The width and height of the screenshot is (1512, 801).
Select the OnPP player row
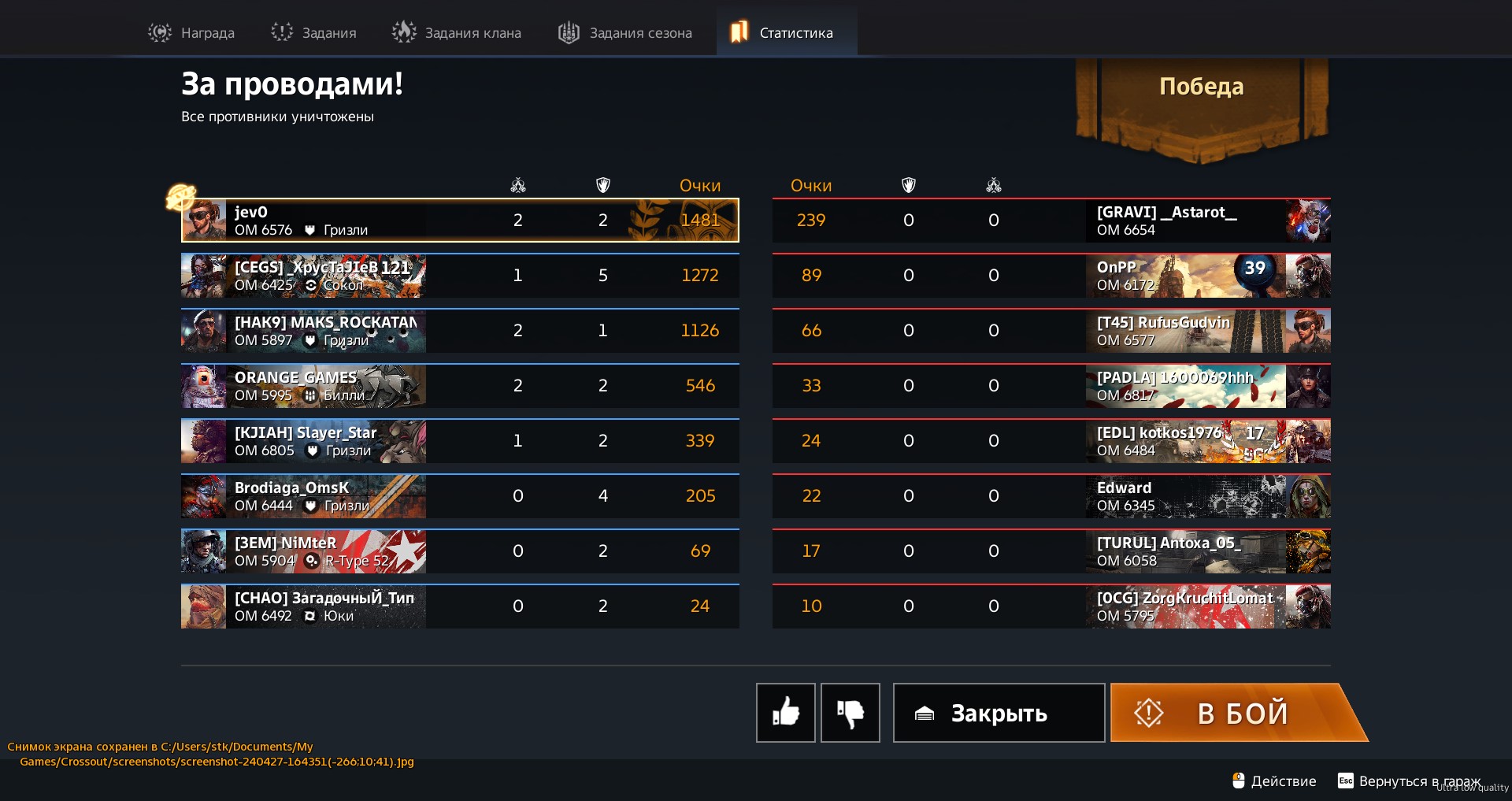[1051, 275]
